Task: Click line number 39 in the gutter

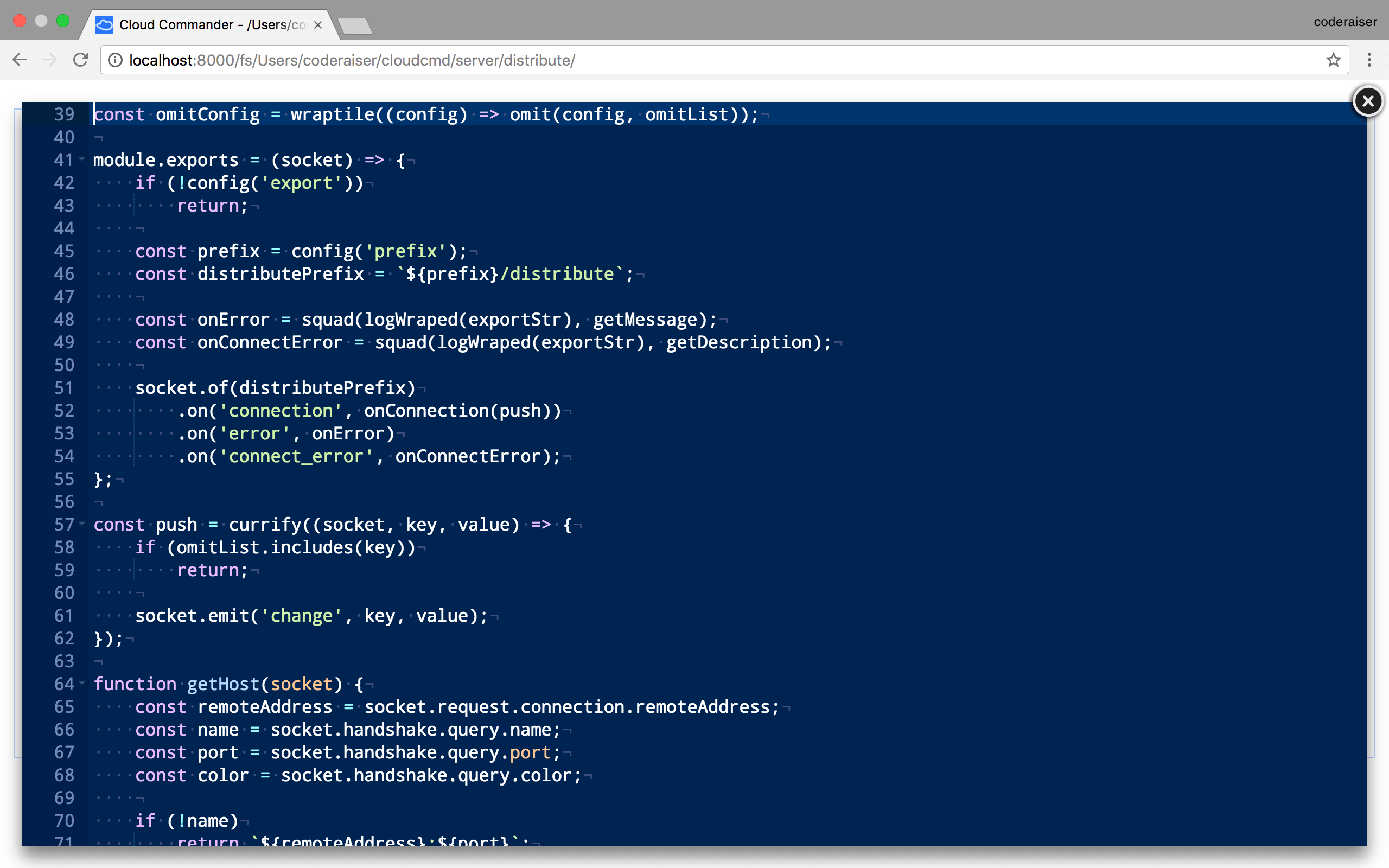Action: [x=64, y=114]
